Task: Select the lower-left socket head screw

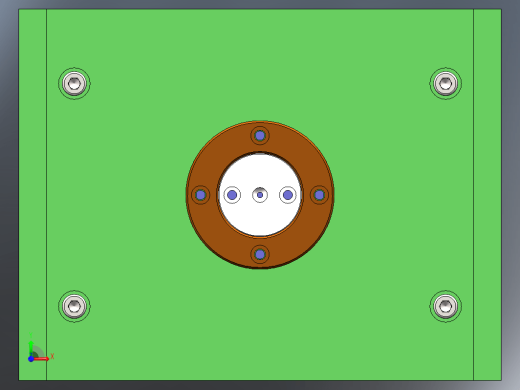Action: click(74, 306)
